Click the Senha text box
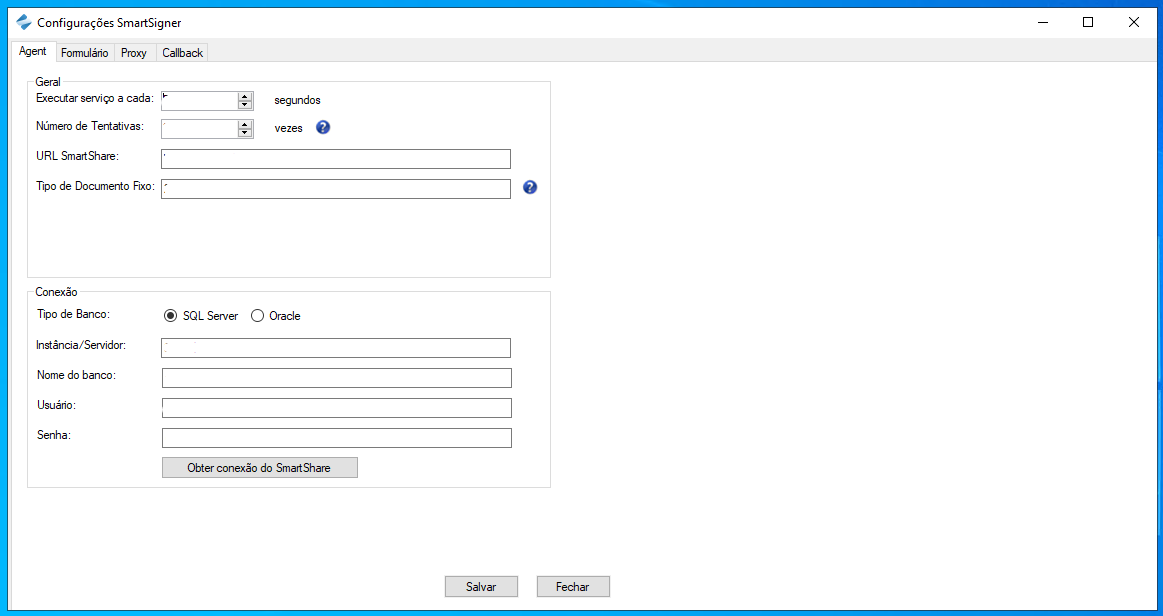Viewport: 1163px width, 616px height. [337, 438]
